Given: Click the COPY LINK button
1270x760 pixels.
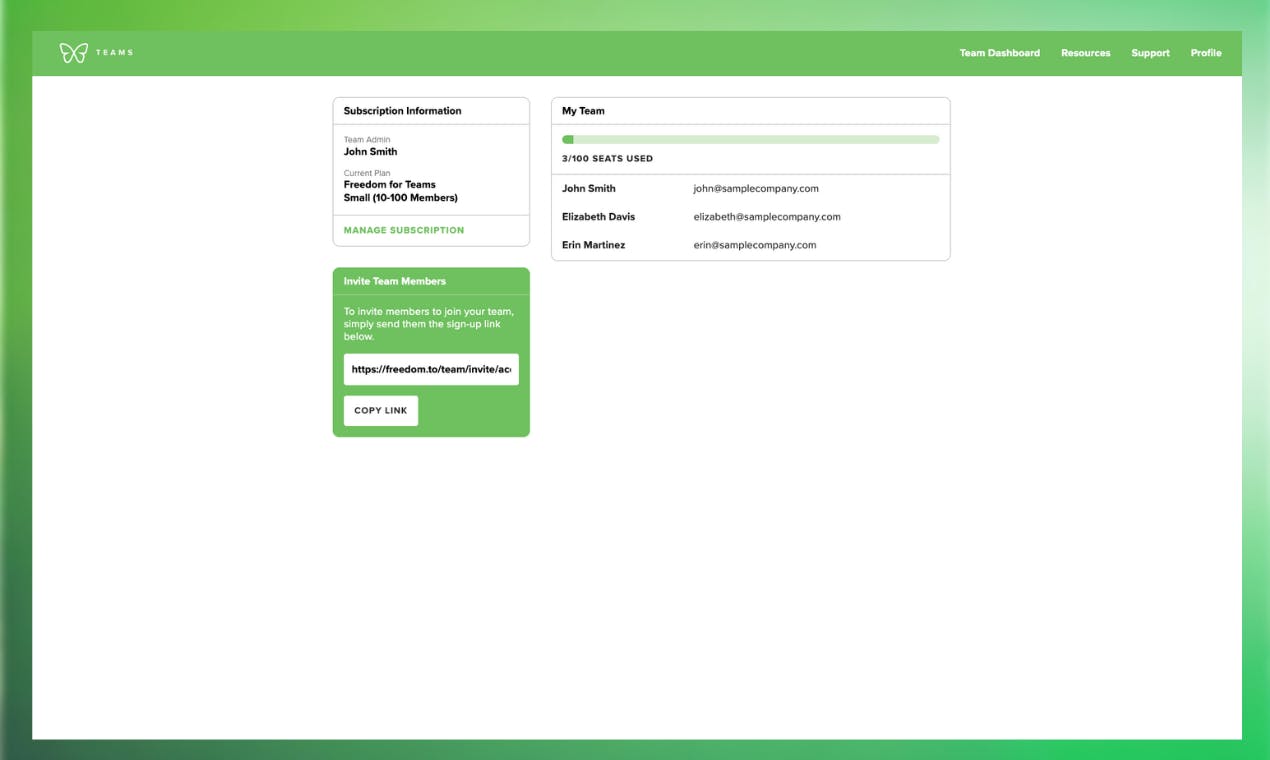Looking at the screenshot, I should [381, 411].
